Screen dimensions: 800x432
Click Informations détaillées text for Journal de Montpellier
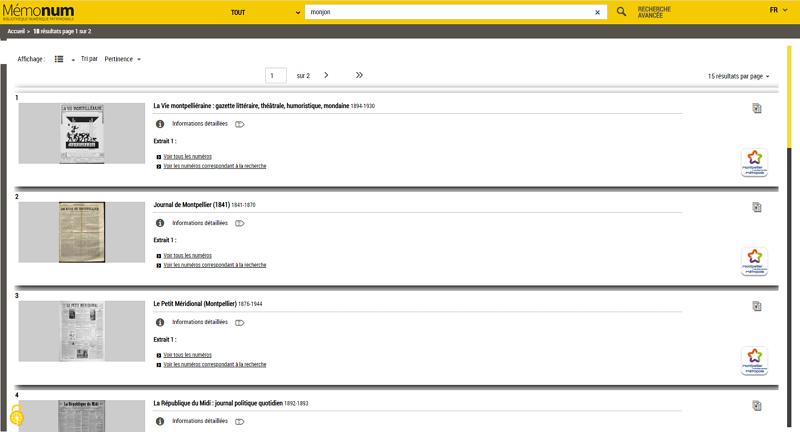[200, 223]
